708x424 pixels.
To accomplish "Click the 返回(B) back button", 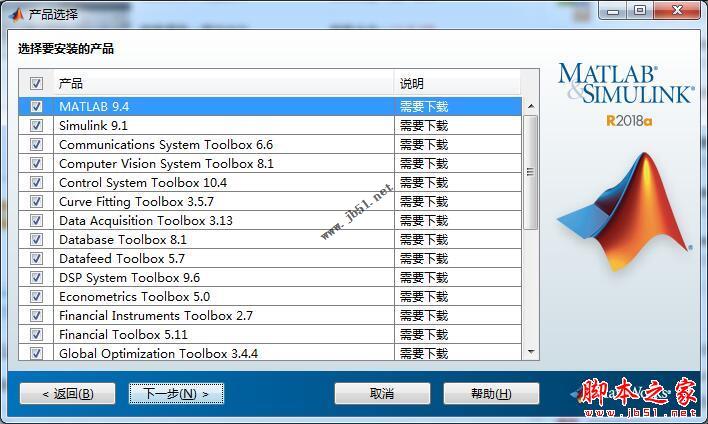I will pyautogui.click(x=68, y=394).
